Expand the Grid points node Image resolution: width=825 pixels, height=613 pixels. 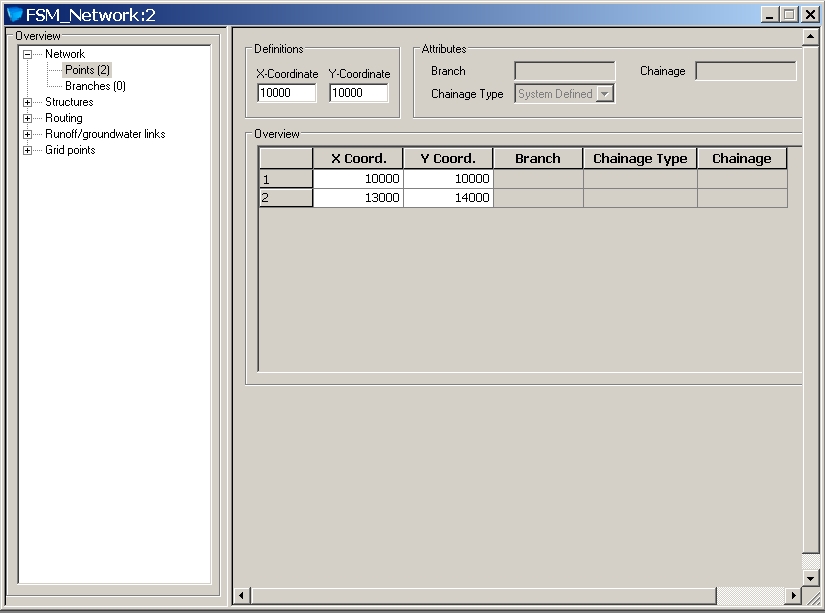[27, 150]
